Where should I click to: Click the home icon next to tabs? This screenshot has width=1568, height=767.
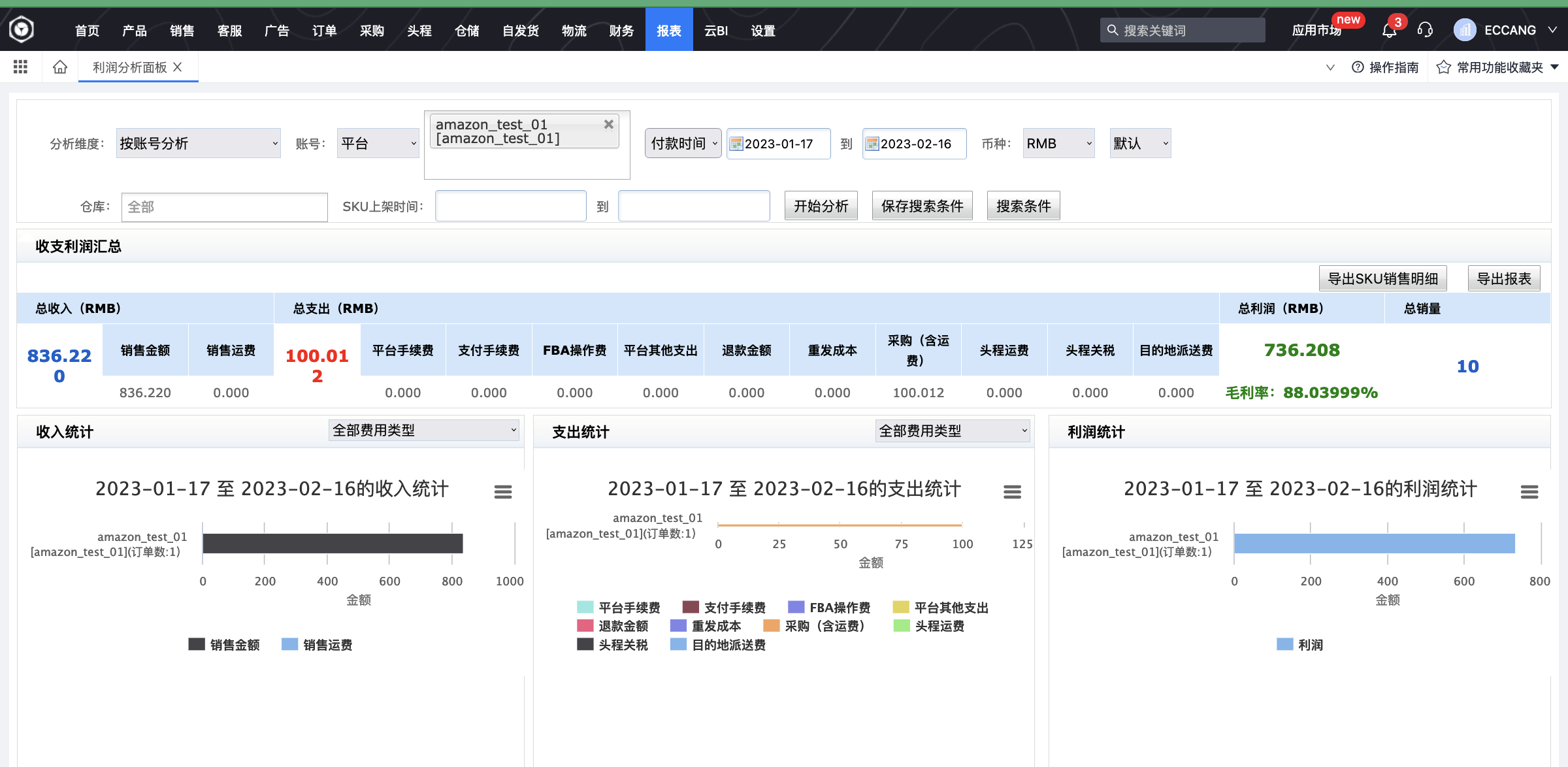point(59,66)
